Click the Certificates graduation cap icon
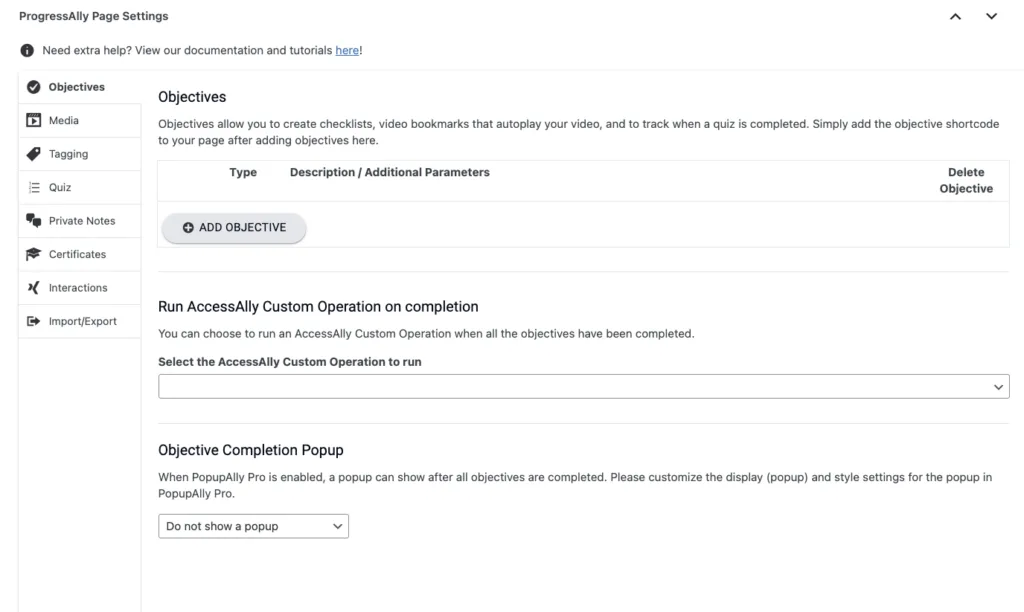1024x612 pixels. (33, 254)
